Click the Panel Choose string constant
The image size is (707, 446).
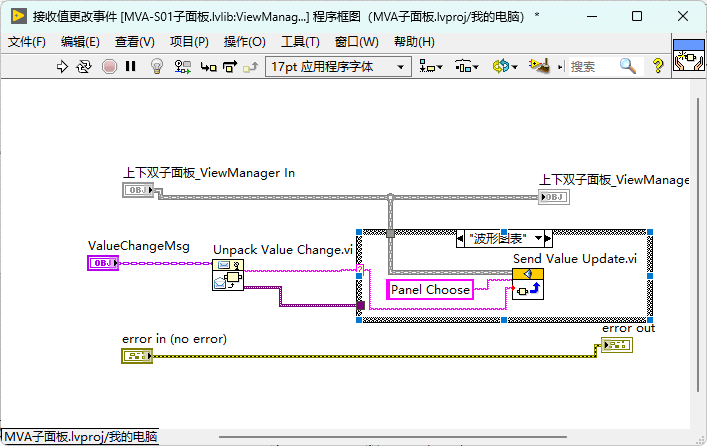click(430, 290)
